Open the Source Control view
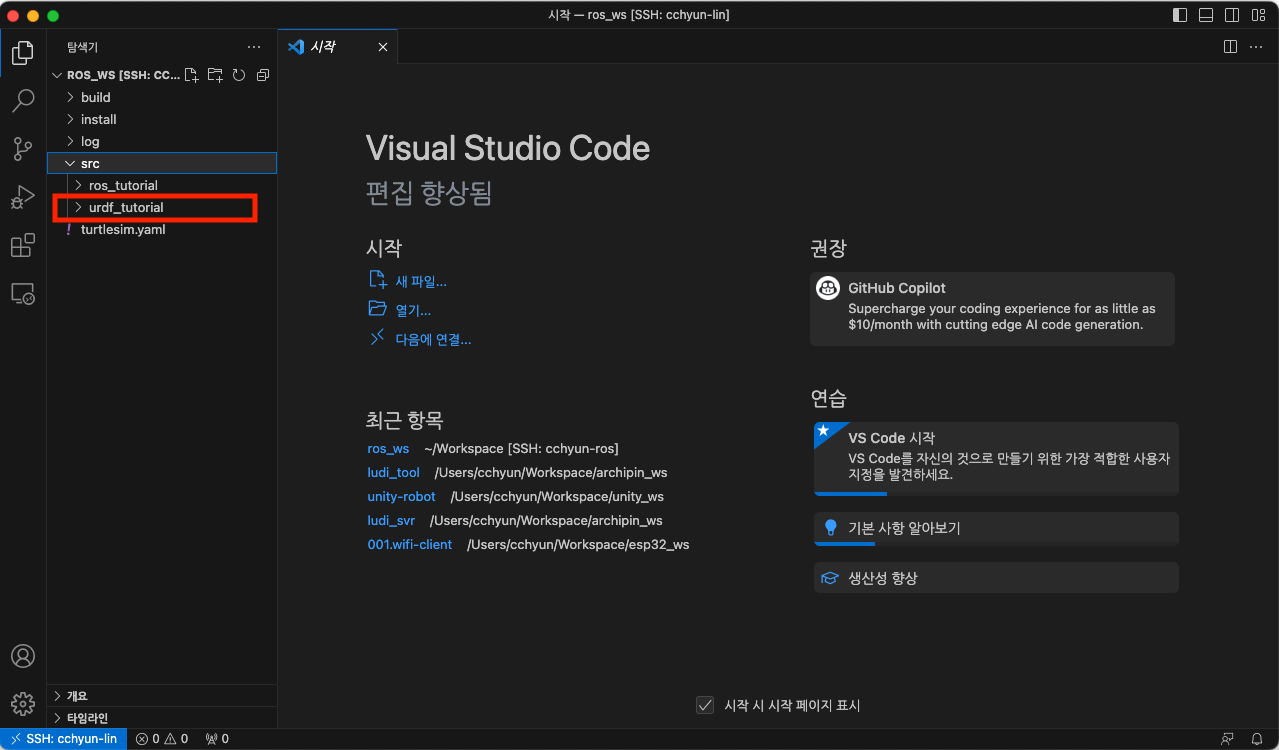This screenshot has width=1279, height=750. tap(23, 149)
